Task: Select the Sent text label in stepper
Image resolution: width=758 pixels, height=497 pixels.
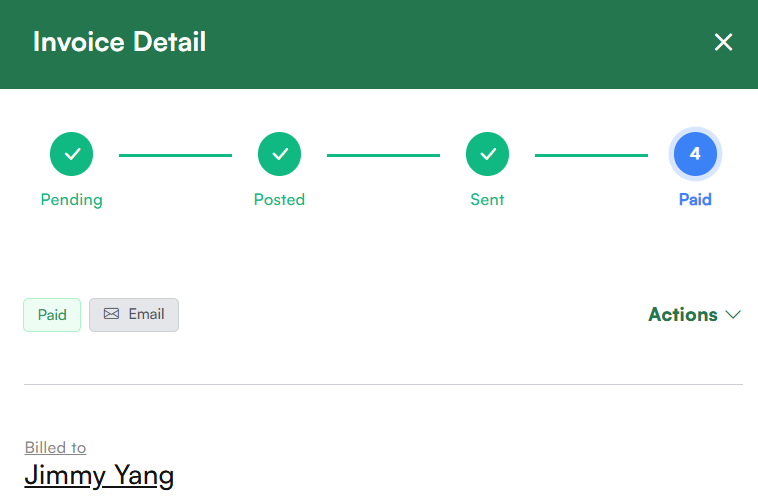Action: pos(487,199)
